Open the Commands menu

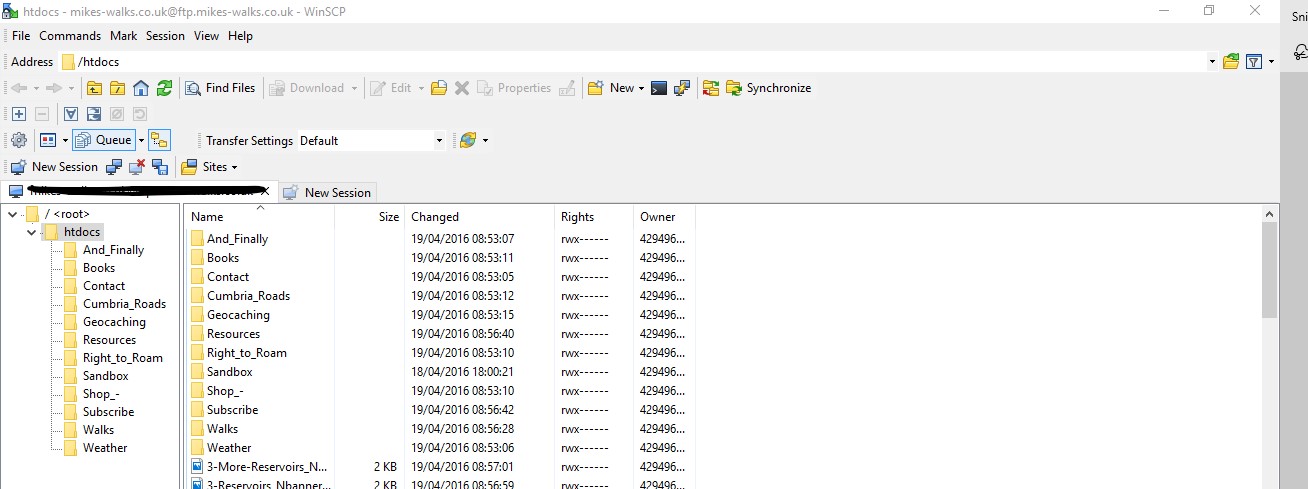(x=70, y=36)
